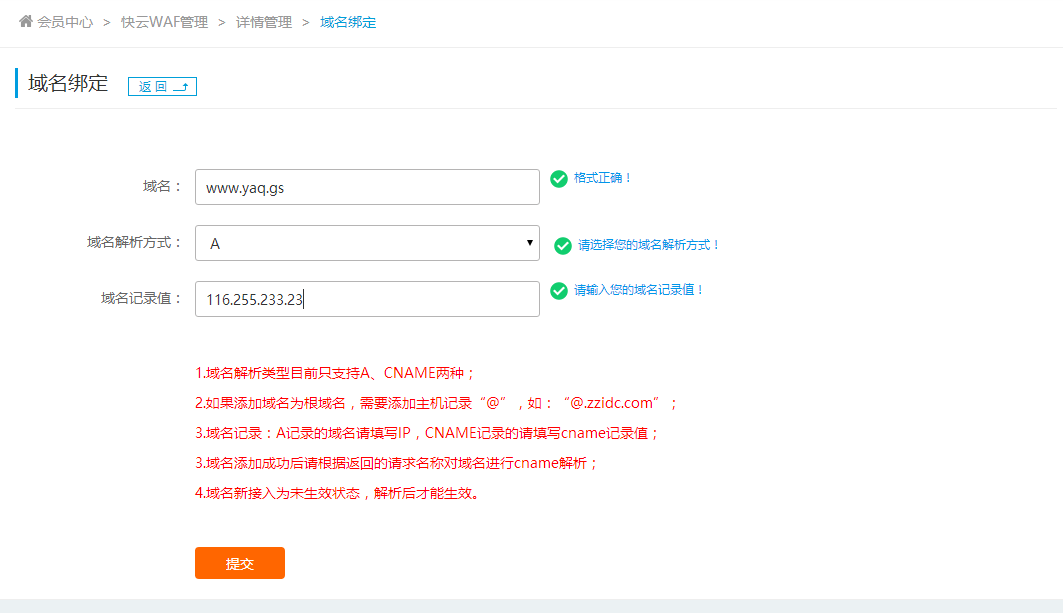This screenshot has height=613, width=1063.
Task: Navigate to 详情管理 breadcrumb item
Action: click(x=264, y=22)
